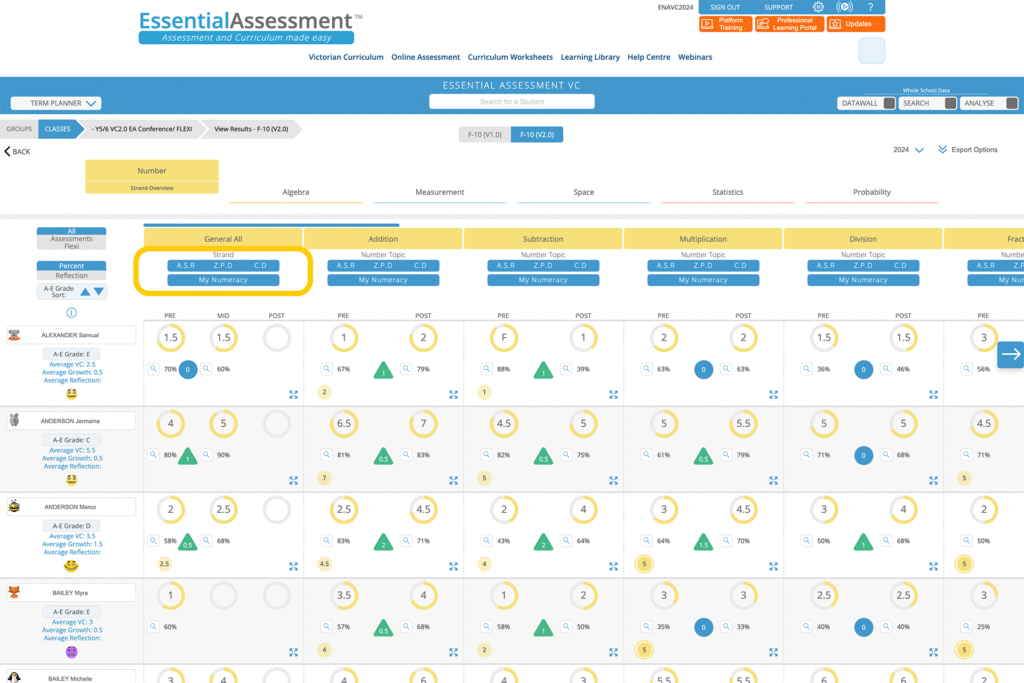The width and height of the screenshot is (1024, 683).
Task: Filter results to Assessments only
Action: tap(71, 239)
